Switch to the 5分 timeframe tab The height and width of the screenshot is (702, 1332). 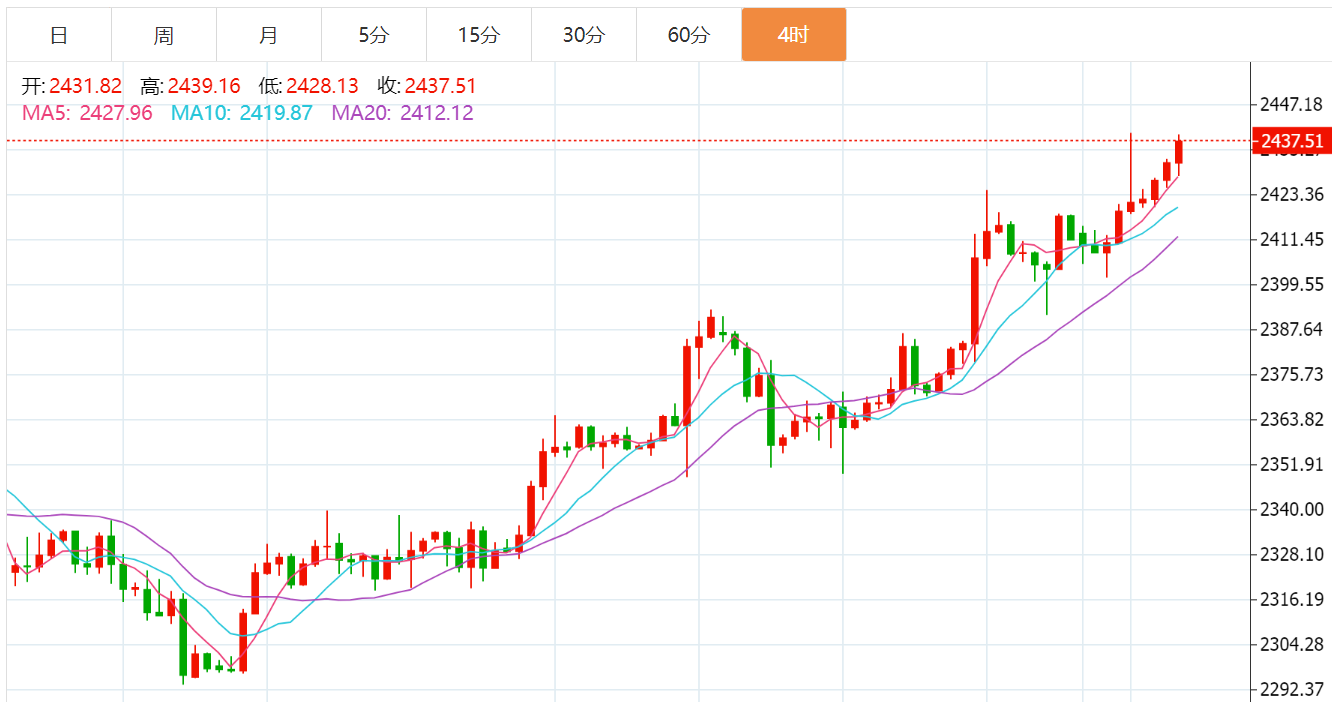tap(374, 35)
